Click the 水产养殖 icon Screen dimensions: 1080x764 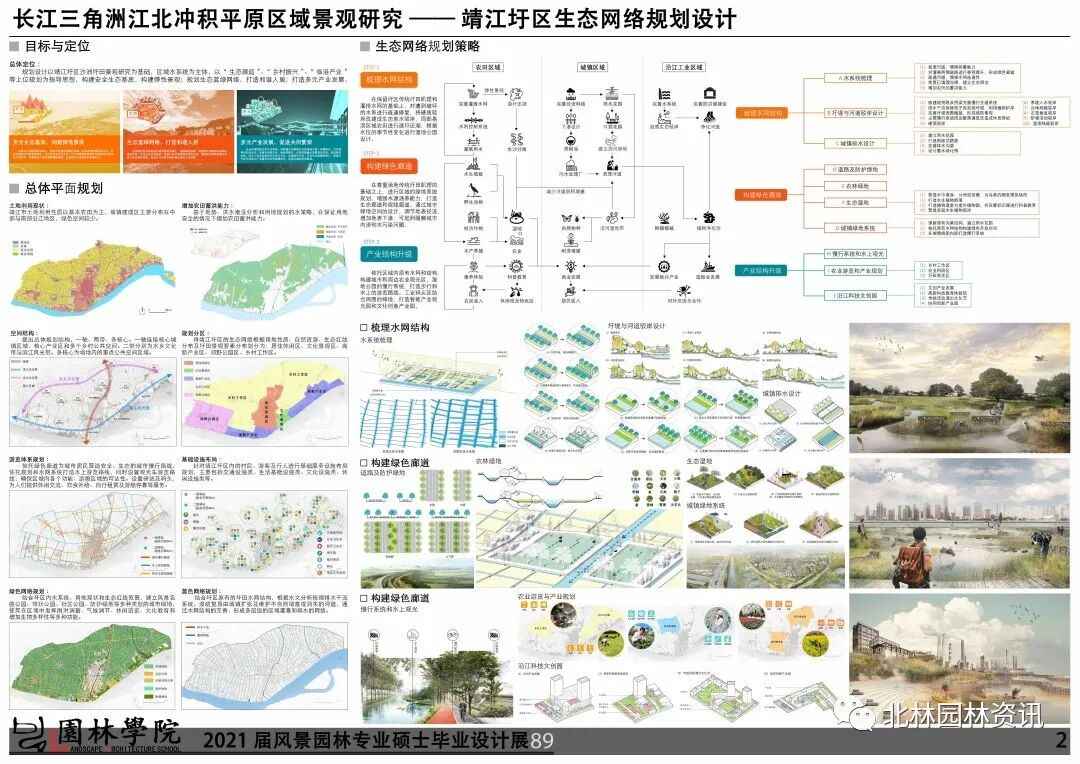pyautogui.click(x=473, y=242)
